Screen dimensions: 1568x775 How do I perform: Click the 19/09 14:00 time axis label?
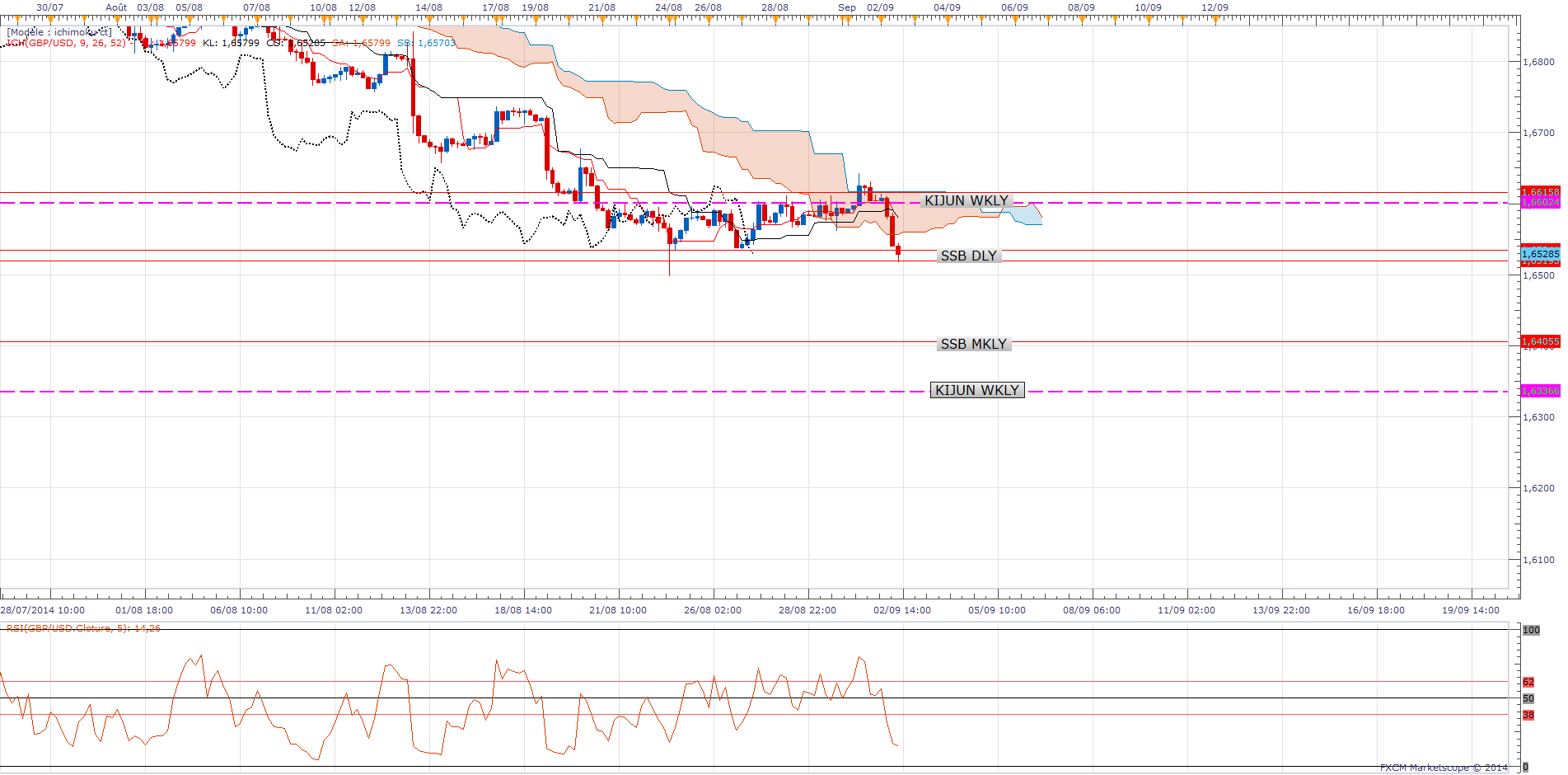click(1471, 610)
